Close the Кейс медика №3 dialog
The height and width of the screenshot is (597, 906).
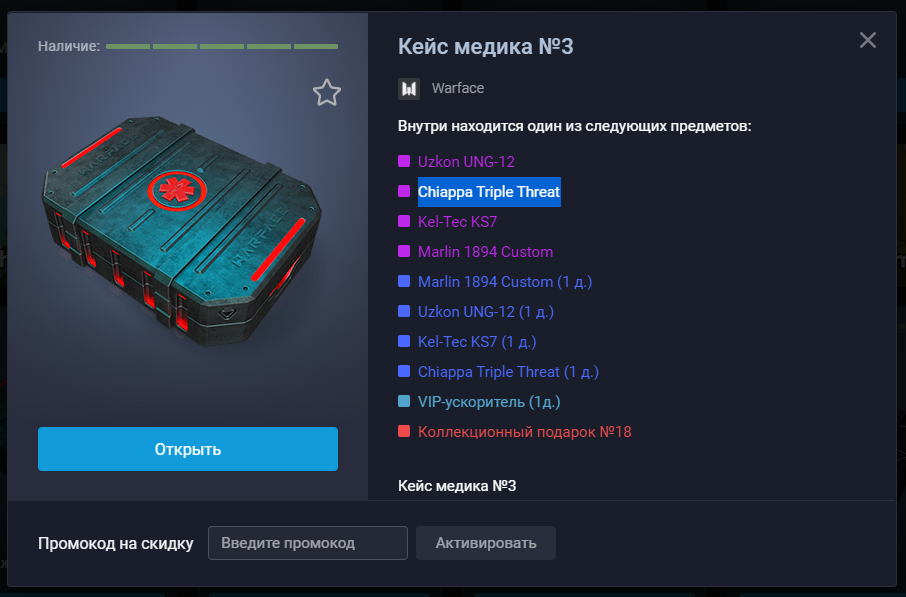[867, 40]
